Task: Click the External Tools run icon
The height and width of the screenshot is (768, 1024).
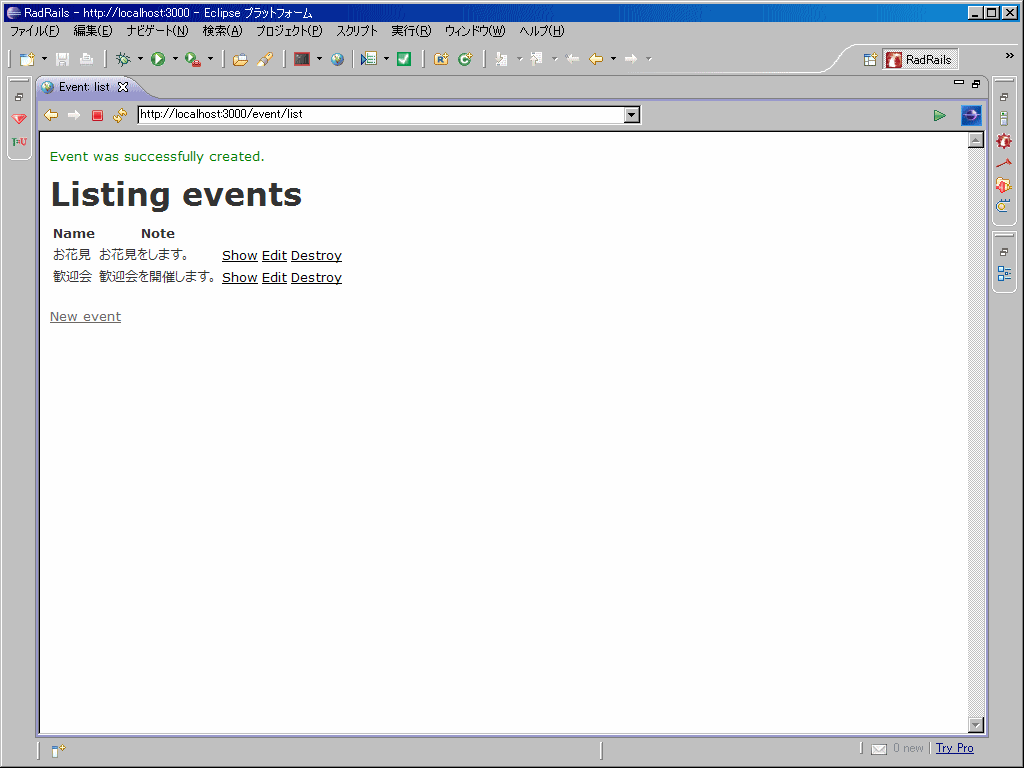Action: 193,59
